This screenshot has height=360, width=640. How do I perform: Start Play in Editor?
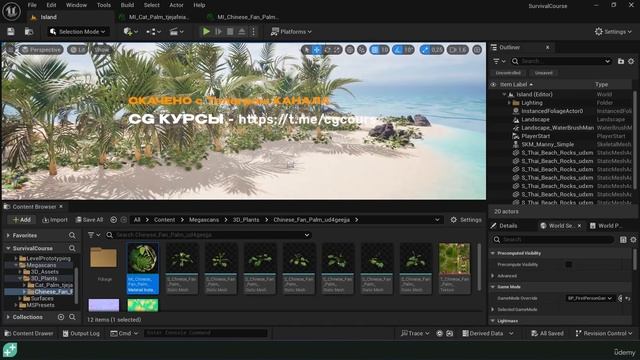[206, 31]
